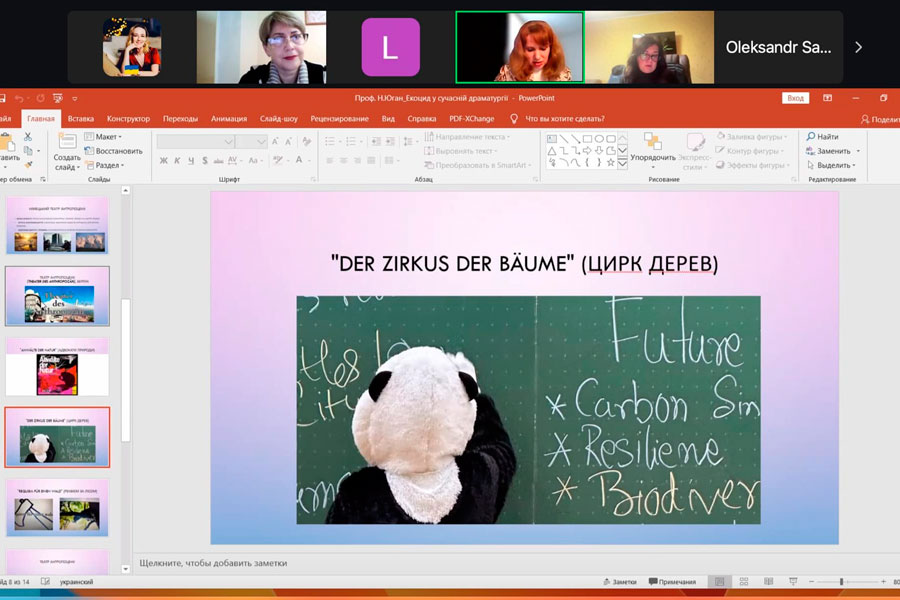
Task: Switch to the Анимация tab
Action: [229, 118]
